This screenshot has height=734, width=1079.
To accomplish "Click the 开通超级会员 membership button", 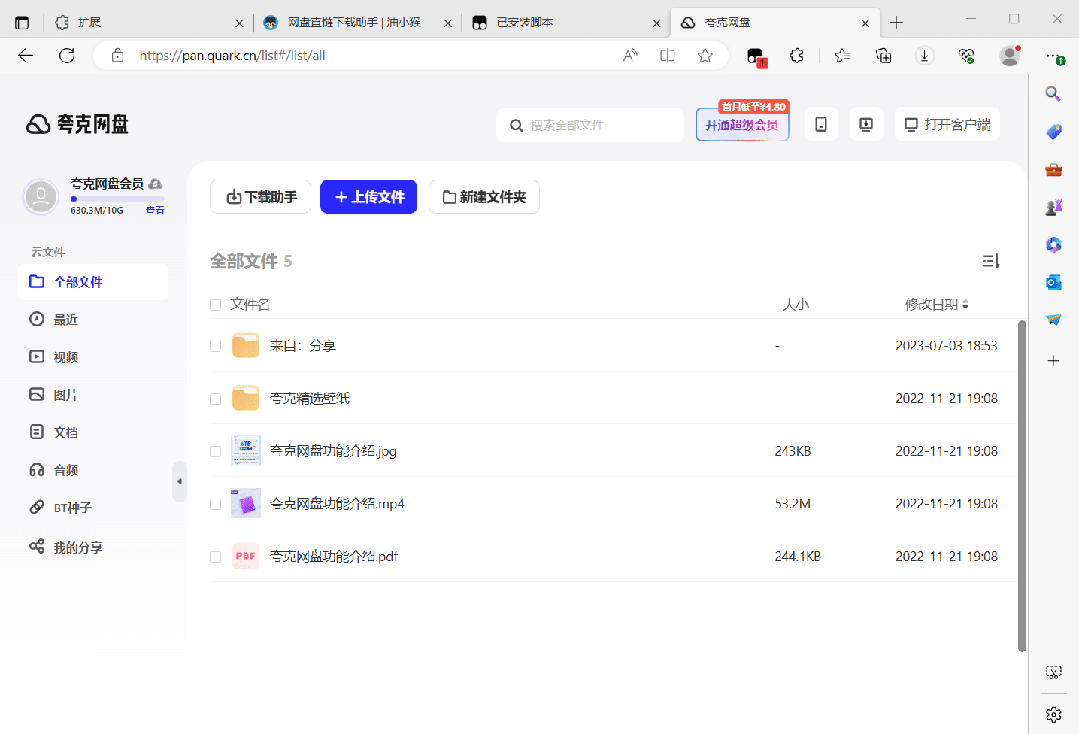I will [x=742, y=125].
